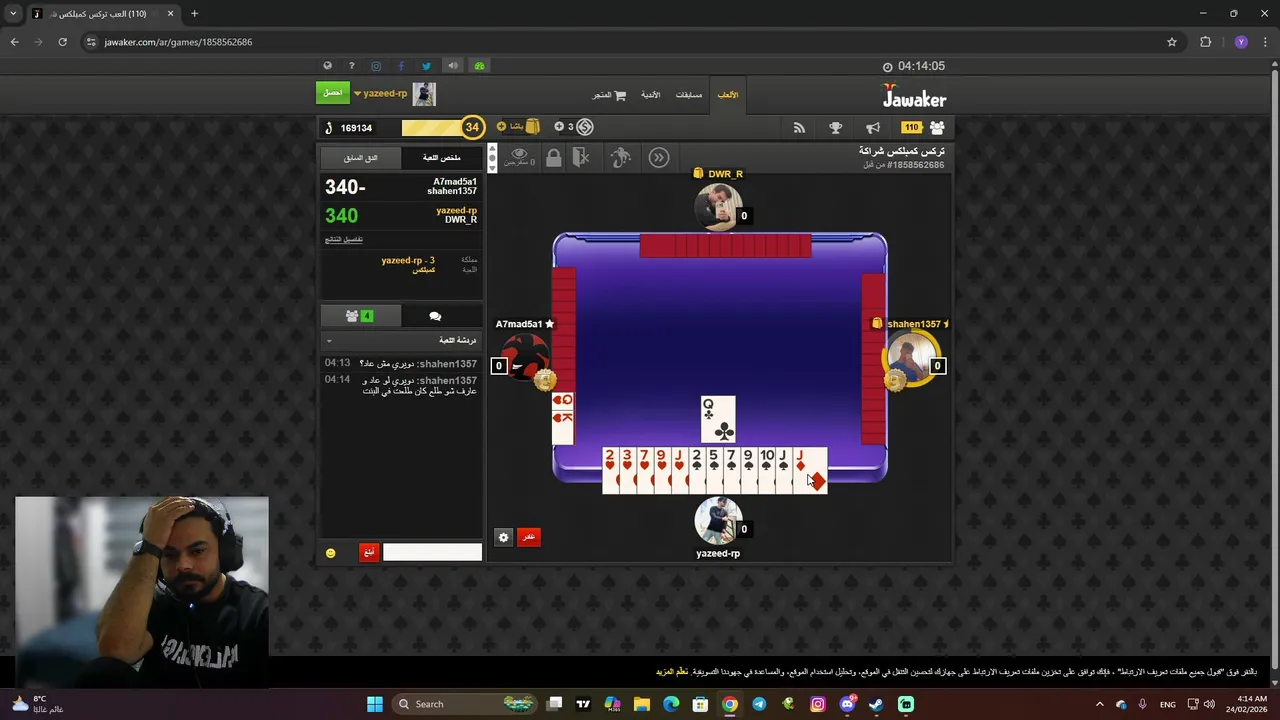This screenshot has height=720, width=1280.
Task: Switch to the الأندية clubs tab
Action: click(650, 95)
